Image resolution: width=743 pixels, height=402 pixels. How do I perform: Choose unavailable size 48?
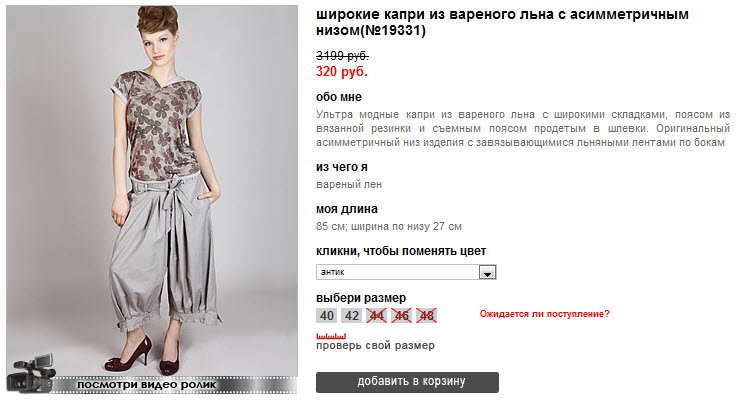[x=426, y=316]
